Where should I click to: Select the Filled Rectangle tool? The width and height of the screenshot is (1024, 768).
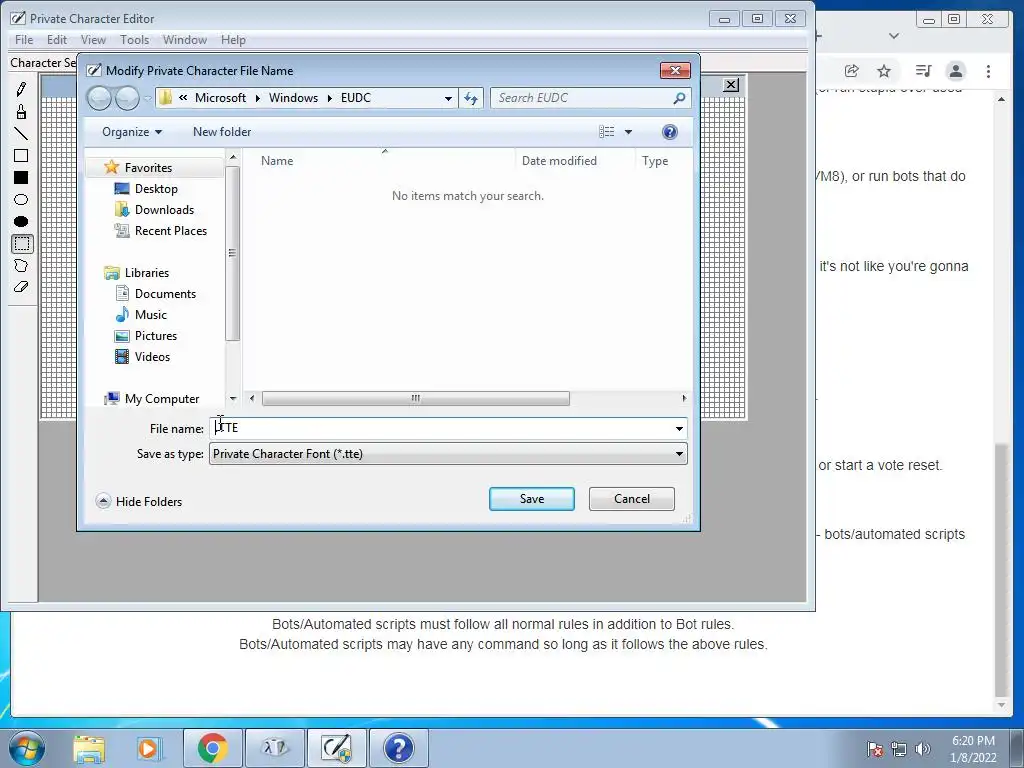21,178
